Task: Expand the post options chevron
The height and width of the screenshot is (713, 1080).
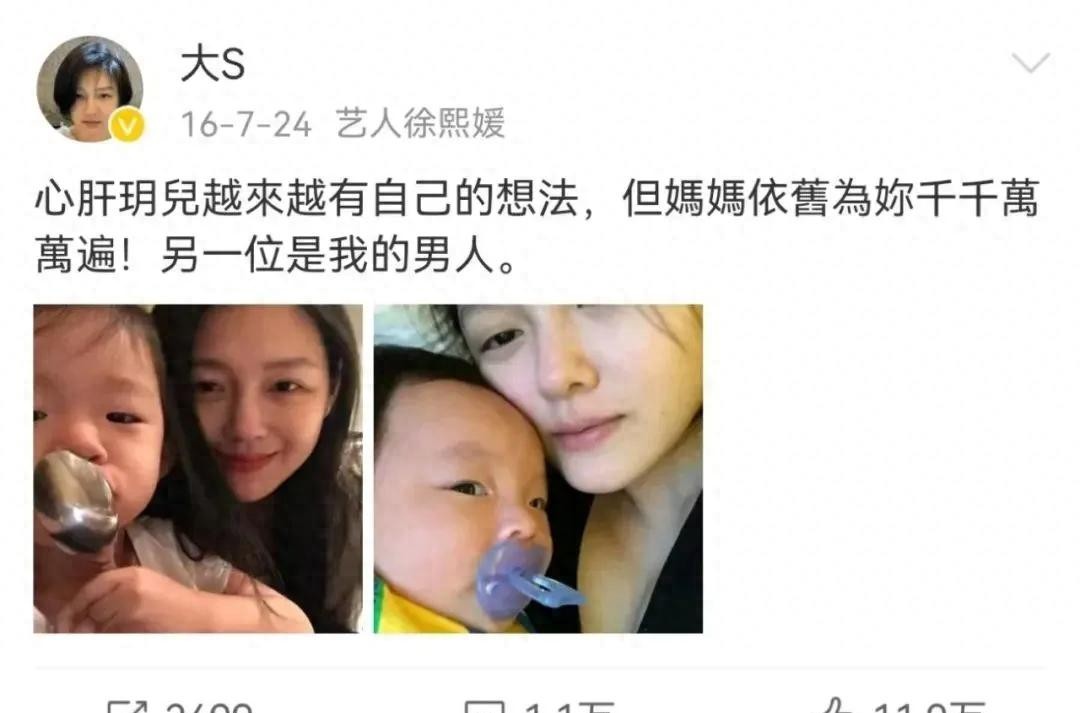Action: coord(1030,63)
